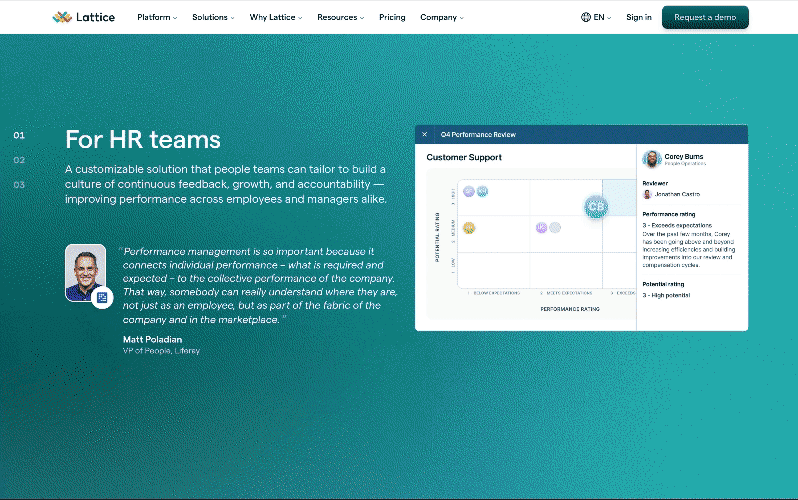This screenshot has width=798, height=500.
Task: Click Jonathan Castro reviewer avatar
Action: pos(647,194)
